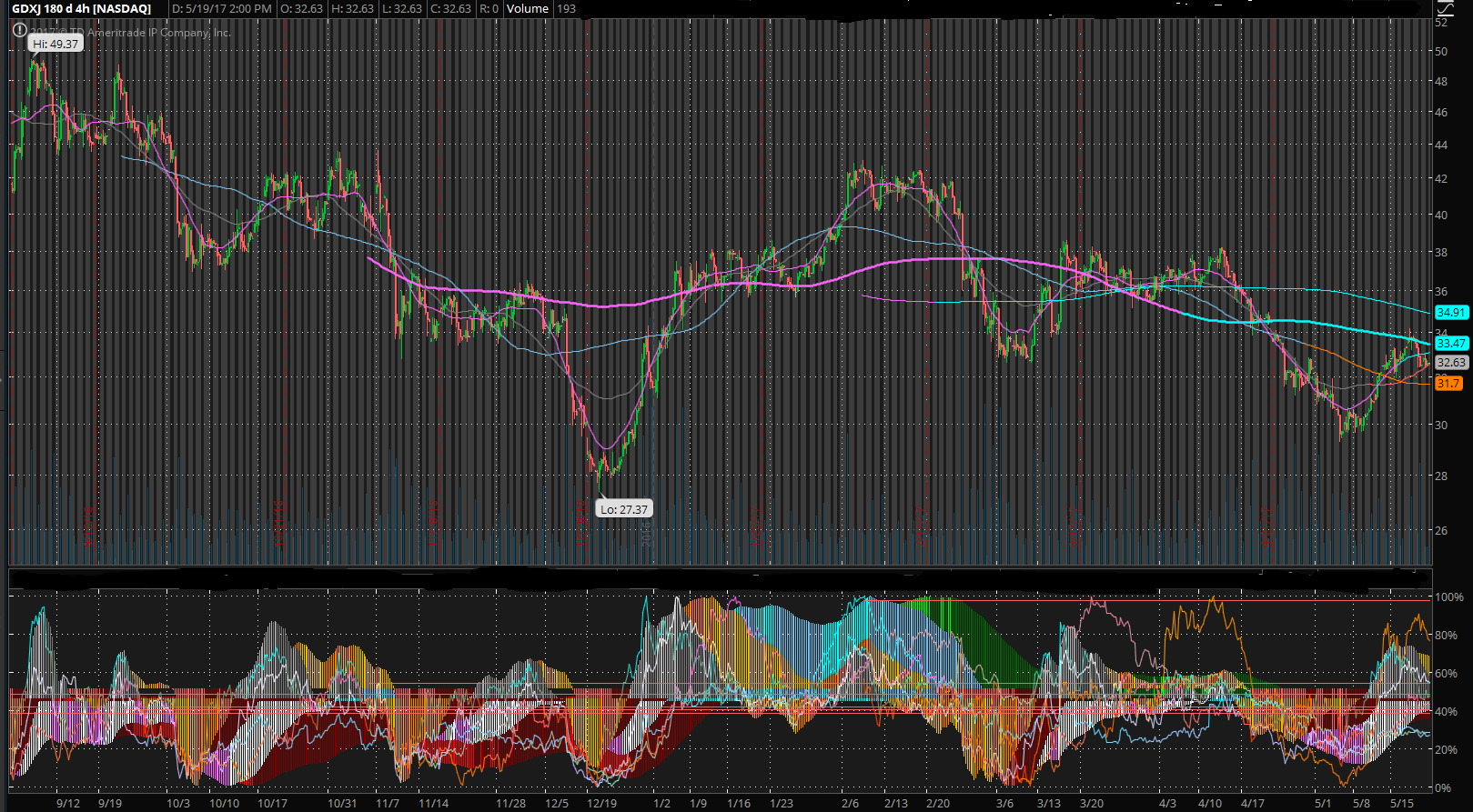
Task: Select the cyan 33.47 price tag
Action: (1451, 343)
